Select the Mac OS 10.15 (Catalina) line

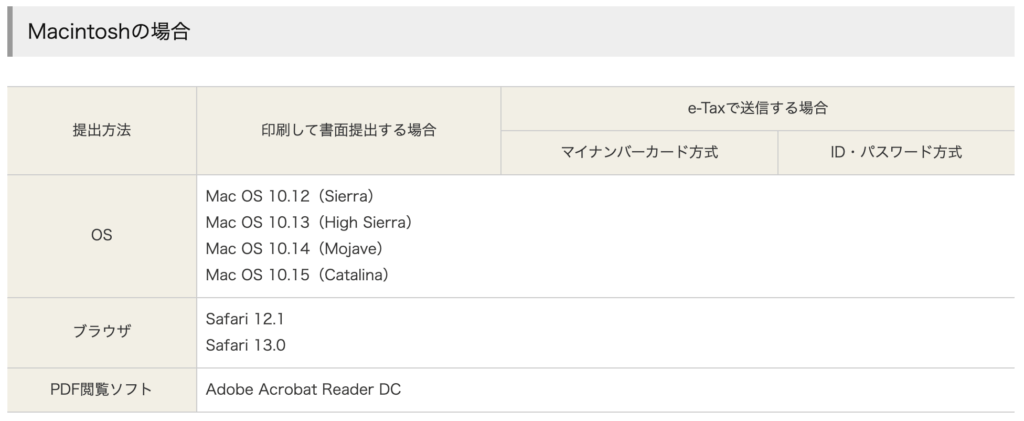(x=299, y=275)
